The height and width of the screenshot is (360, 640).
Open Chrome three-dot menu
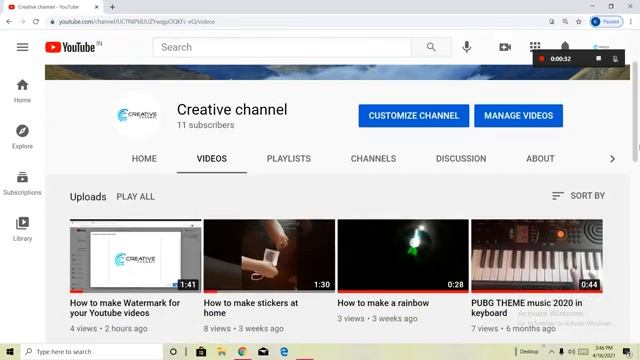[x=631, y=22]
